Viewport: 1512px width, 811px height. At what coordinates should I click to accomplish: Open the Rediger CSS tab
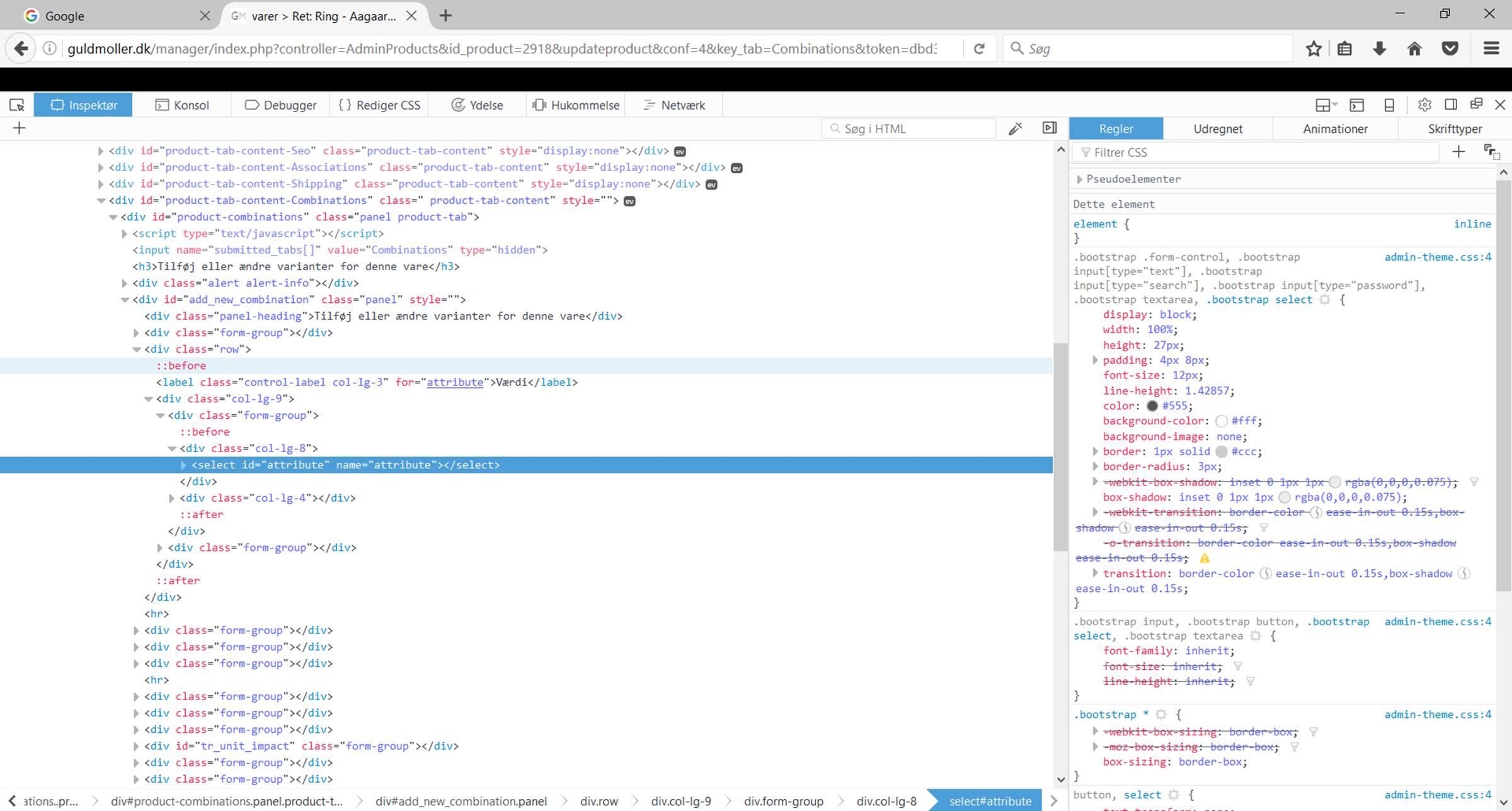click(x=379, y=105)
